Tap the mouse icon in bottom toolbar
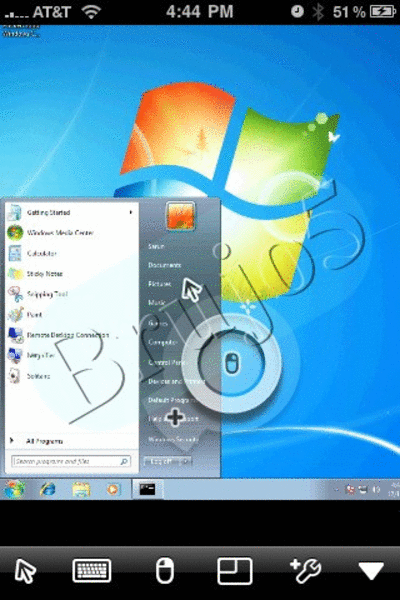400x600 pixels. (165, 571)
